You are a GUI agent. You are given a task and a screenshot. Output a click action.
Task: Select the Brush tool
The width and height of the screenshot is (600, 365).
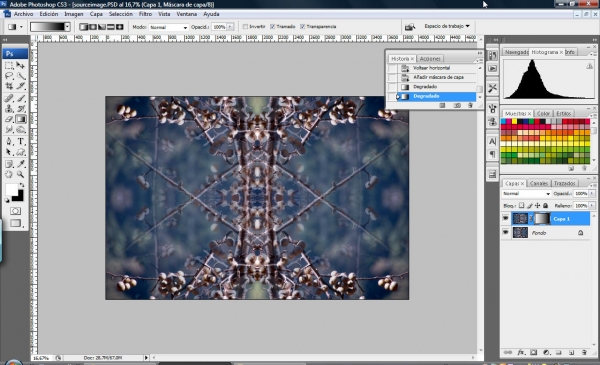click(x=21, y=98)
